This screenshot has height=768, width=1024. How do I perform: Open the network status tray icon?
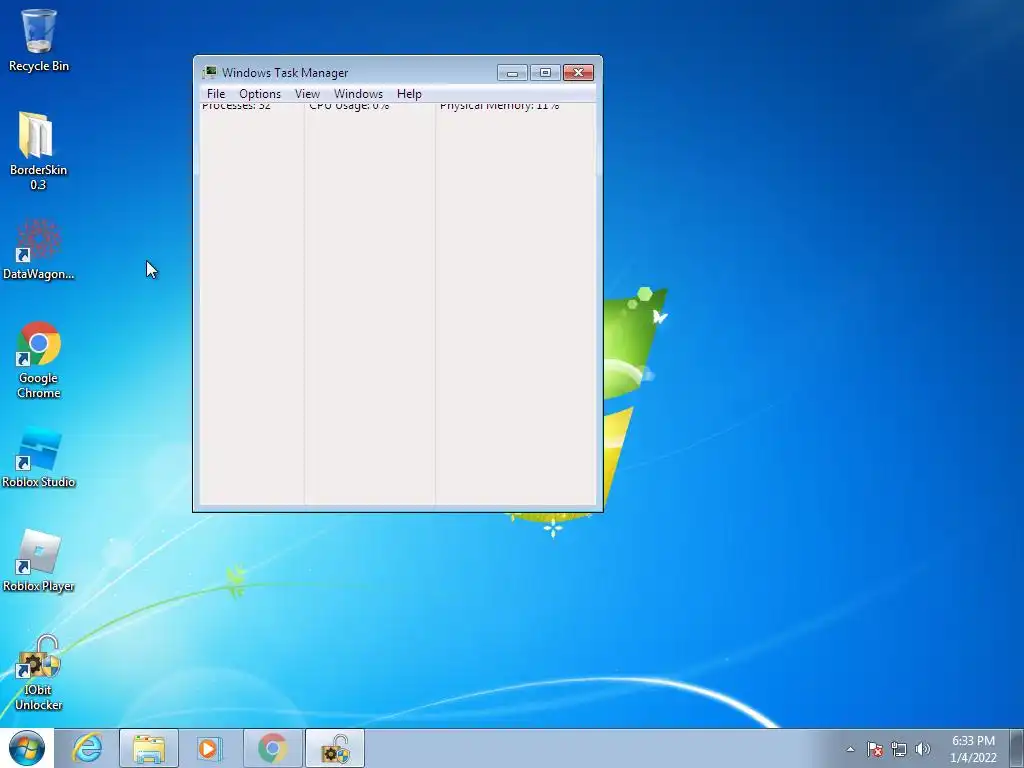(899, 749)
